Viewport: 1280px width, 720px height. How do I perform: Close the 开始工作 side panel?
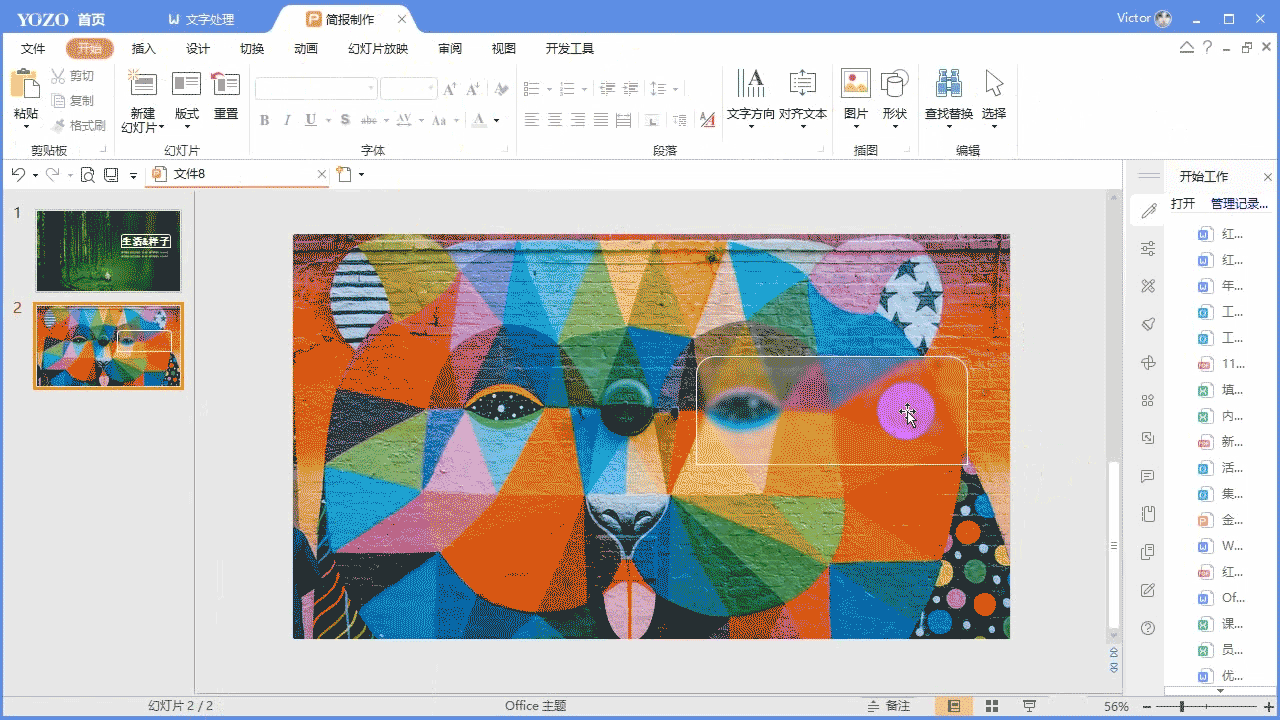click(1268, 177)
